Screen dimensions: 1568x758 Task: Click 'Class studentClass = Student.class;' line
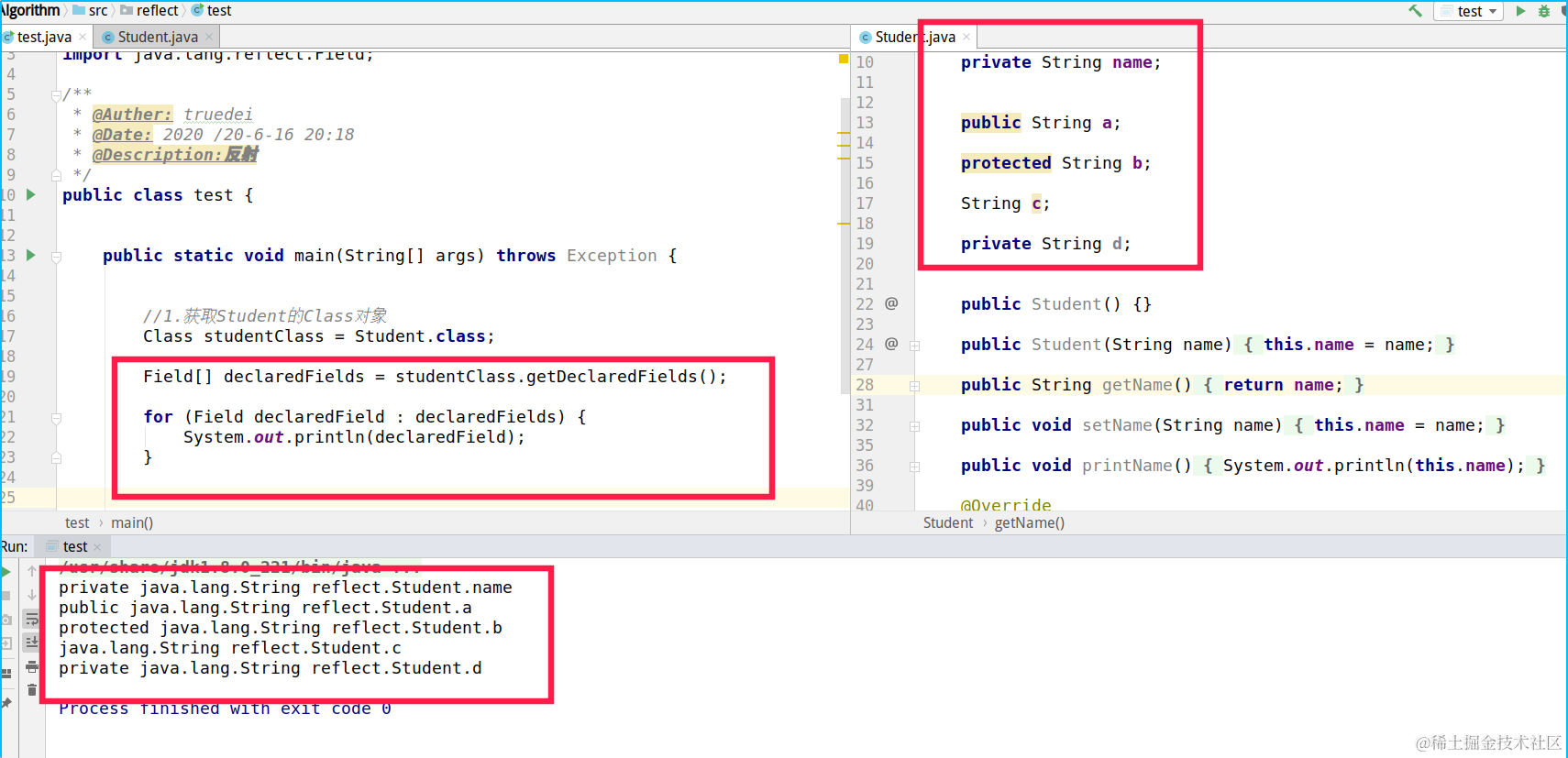(318, 335)
